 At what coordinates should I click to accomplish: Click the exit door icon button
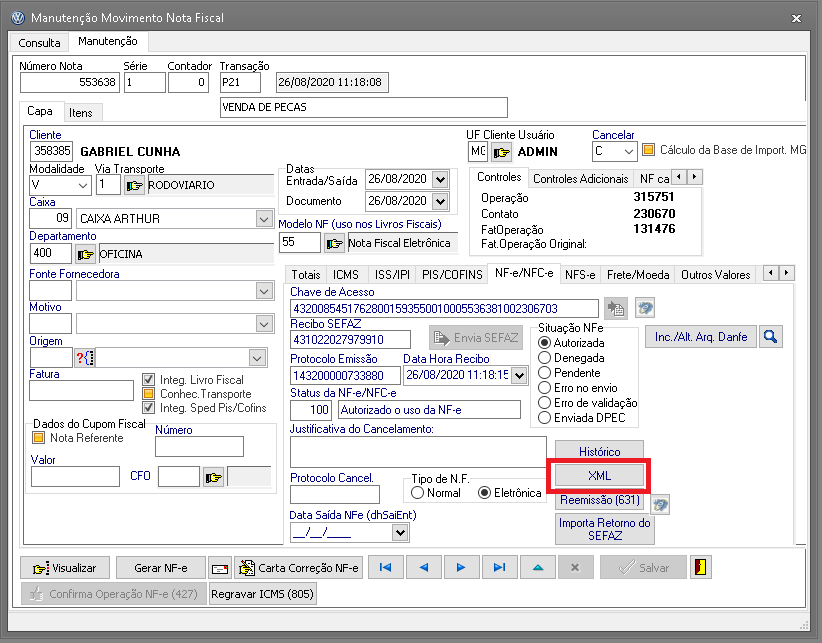click(x=702, y=567)
